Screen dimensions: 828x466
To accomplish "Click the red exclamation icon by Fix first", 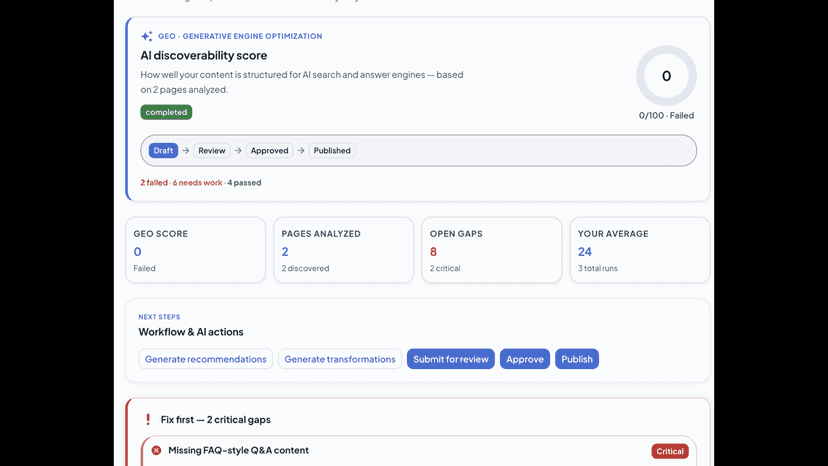I will 148,420.
